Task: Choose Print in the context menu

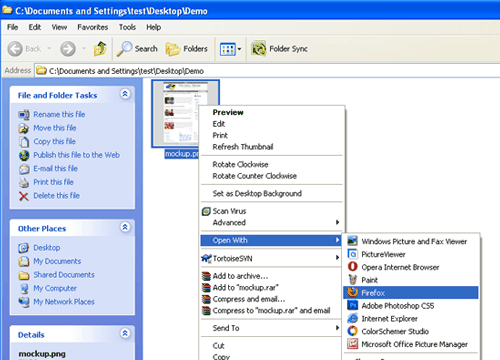Action: pos(272,135)
